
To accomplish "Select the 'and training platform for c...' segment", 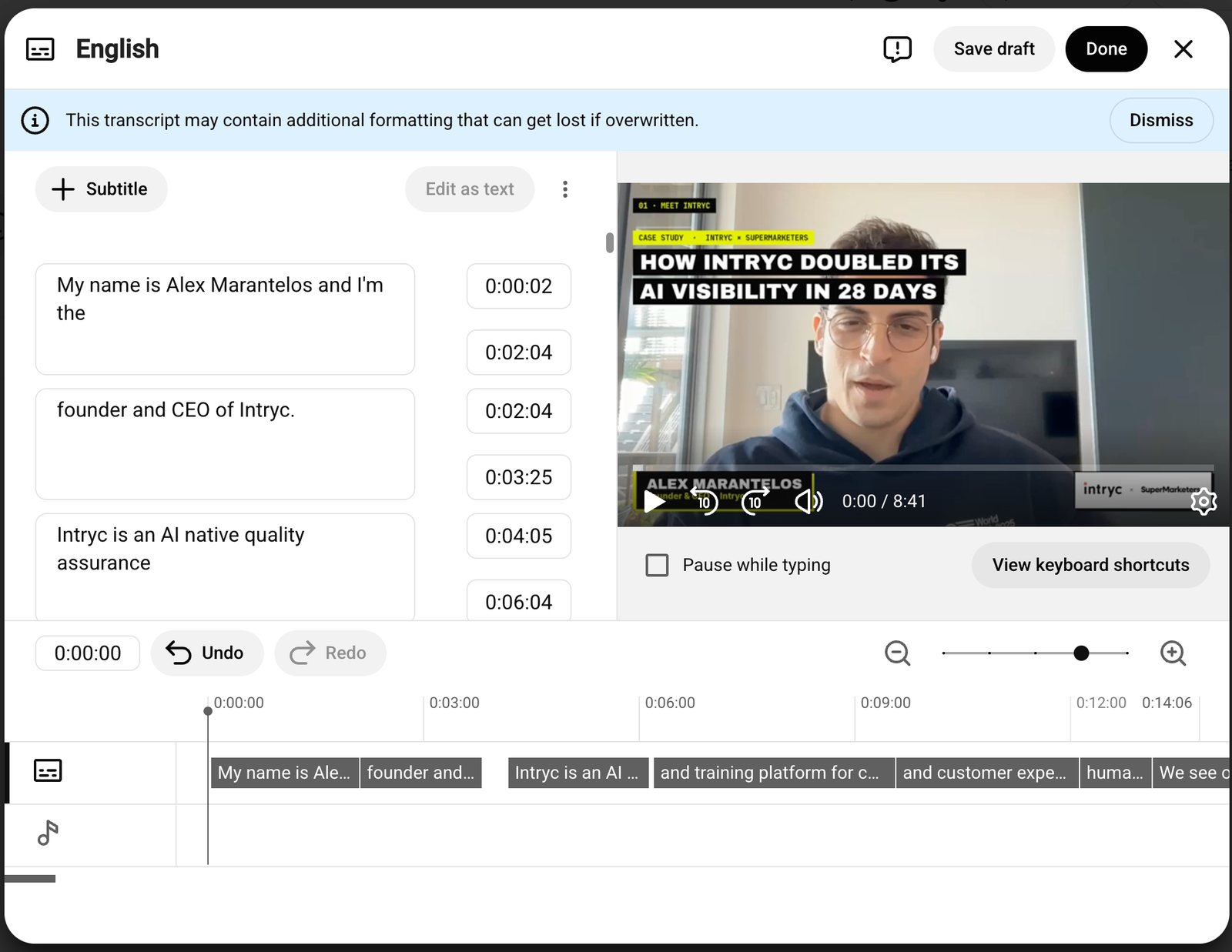I will point(773,773).
